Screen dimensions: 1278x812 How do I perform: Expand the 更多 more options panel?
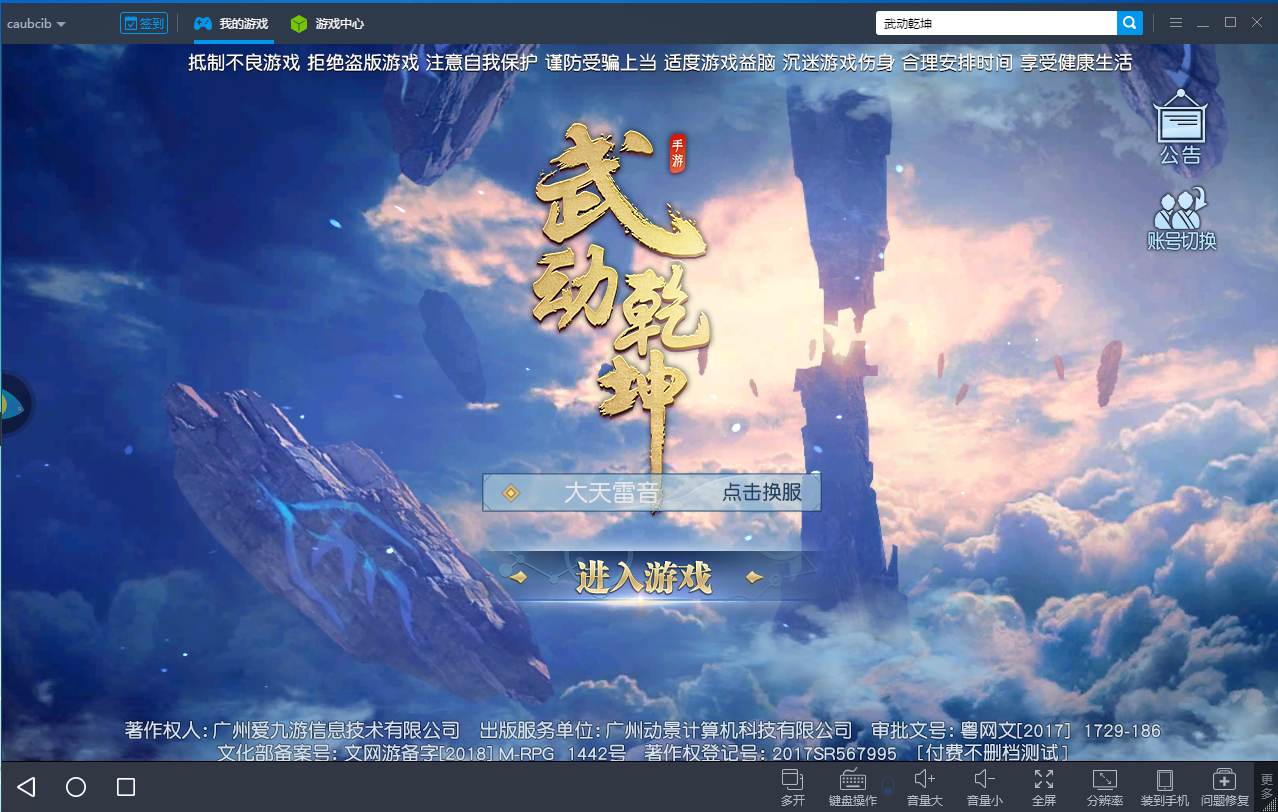1266,787
